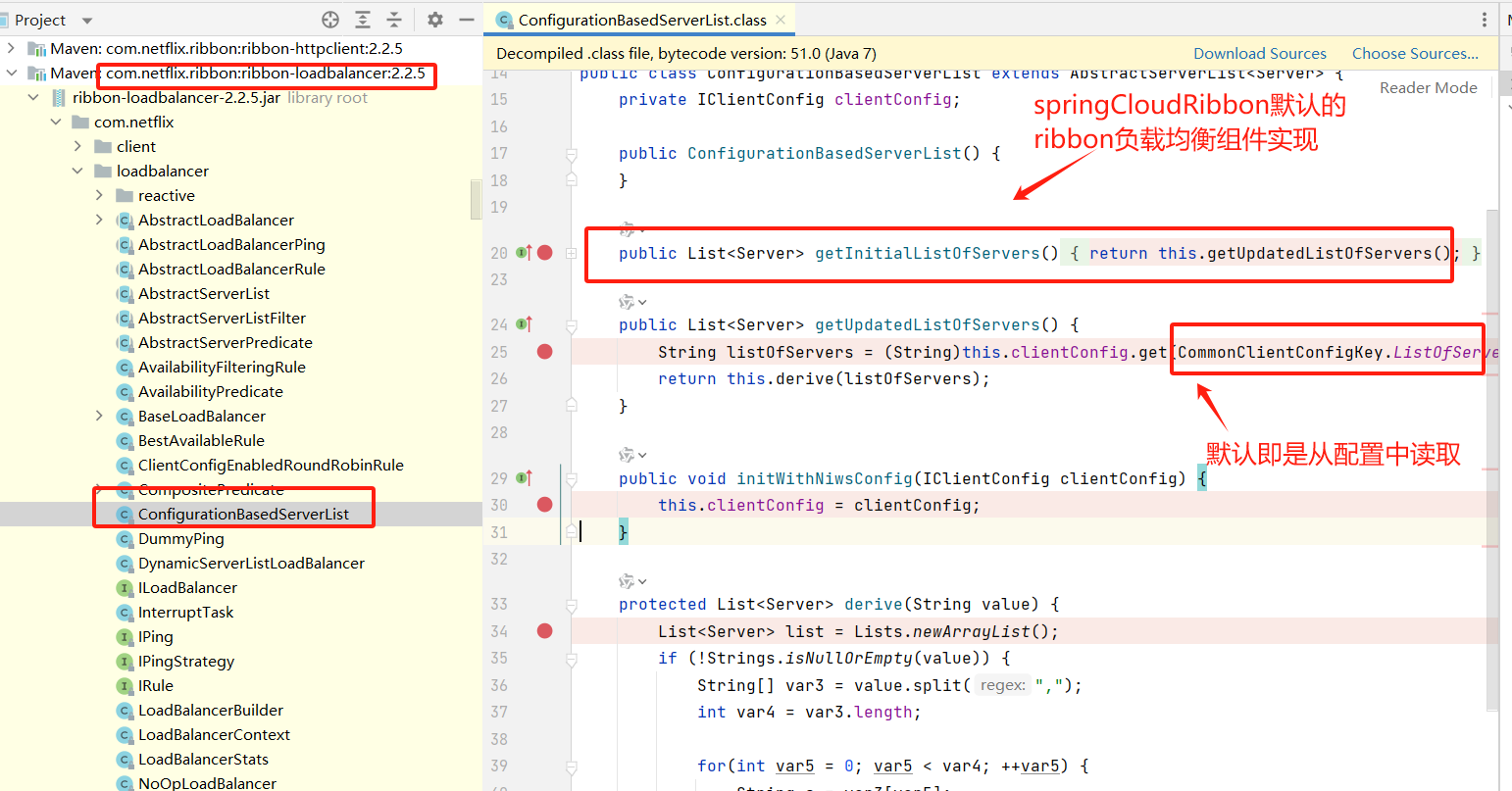
Task: Click the reactive folder icon
Action: coord(125,195)
